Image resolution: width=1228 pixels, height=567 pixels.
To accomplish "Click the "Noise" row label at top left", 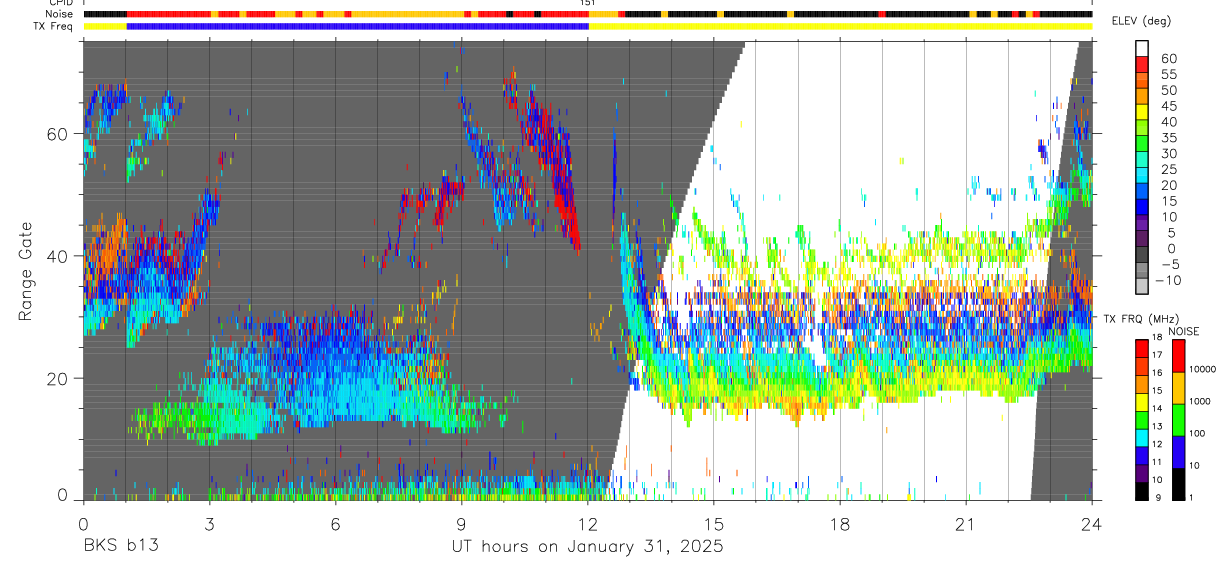I will click(x=61, y=14).
